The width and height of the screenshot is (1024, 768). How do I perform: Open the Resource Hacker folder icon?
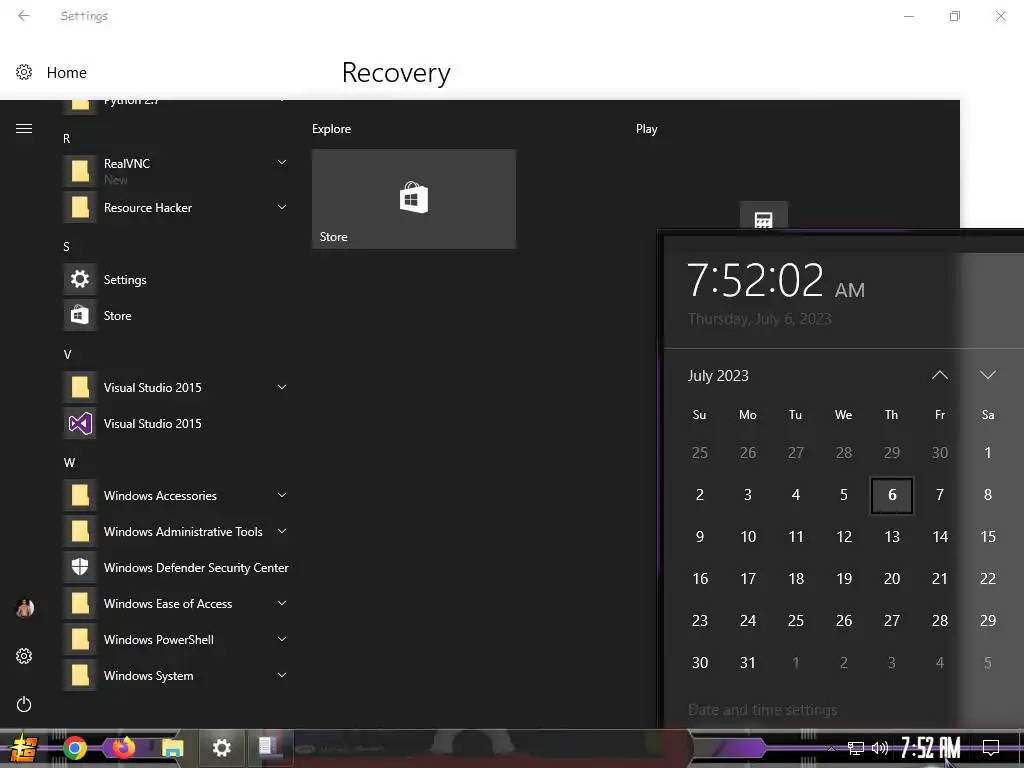coord(80,208)
